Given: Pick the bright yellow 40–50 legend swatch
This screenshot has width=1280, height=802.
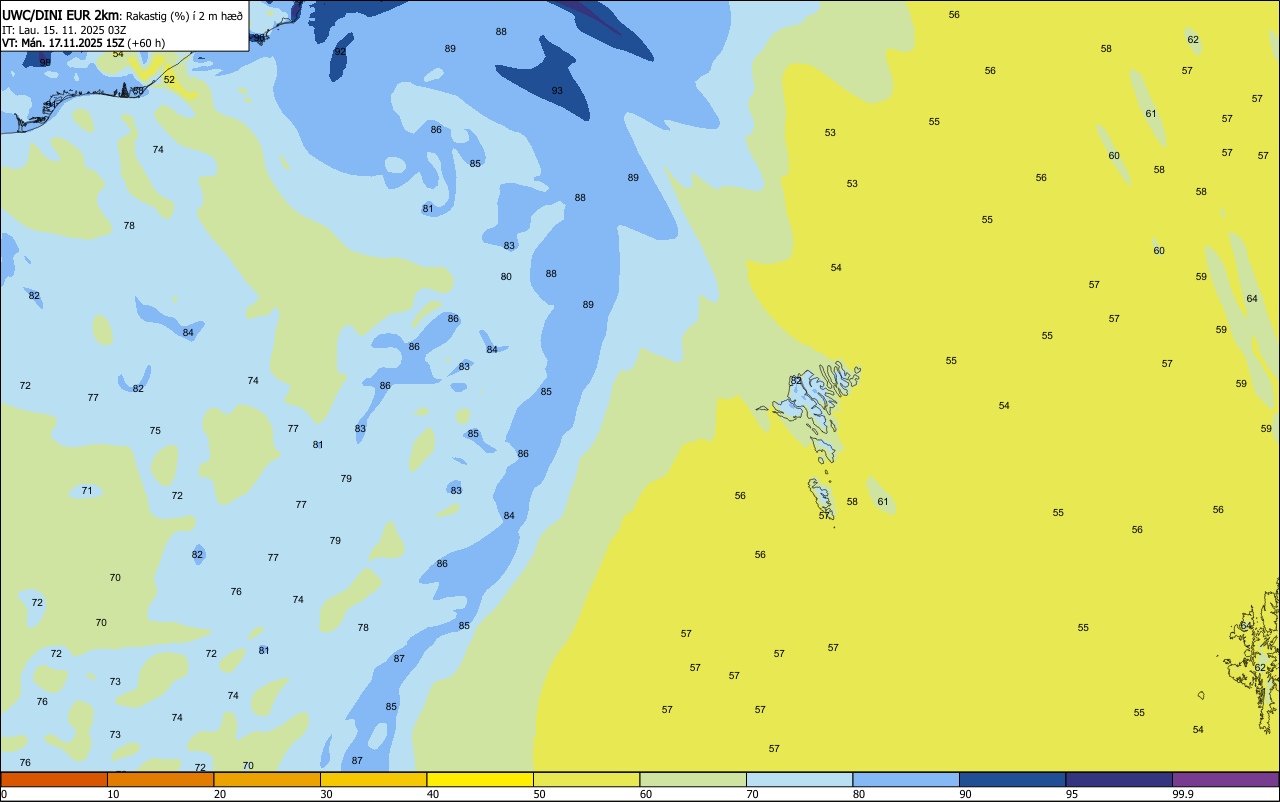Looking at the screenshot, I should coord(480,779).
